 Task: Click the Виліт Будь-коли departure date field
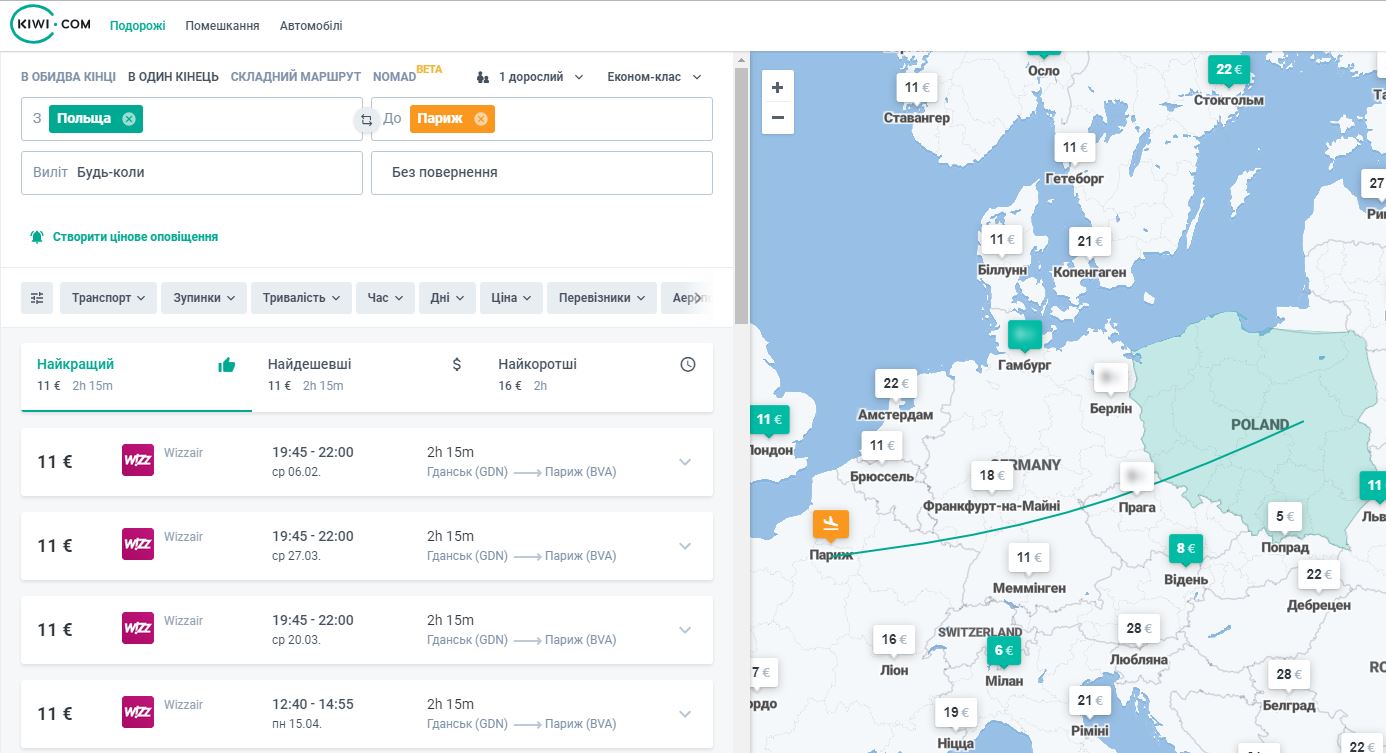[192, 172]
